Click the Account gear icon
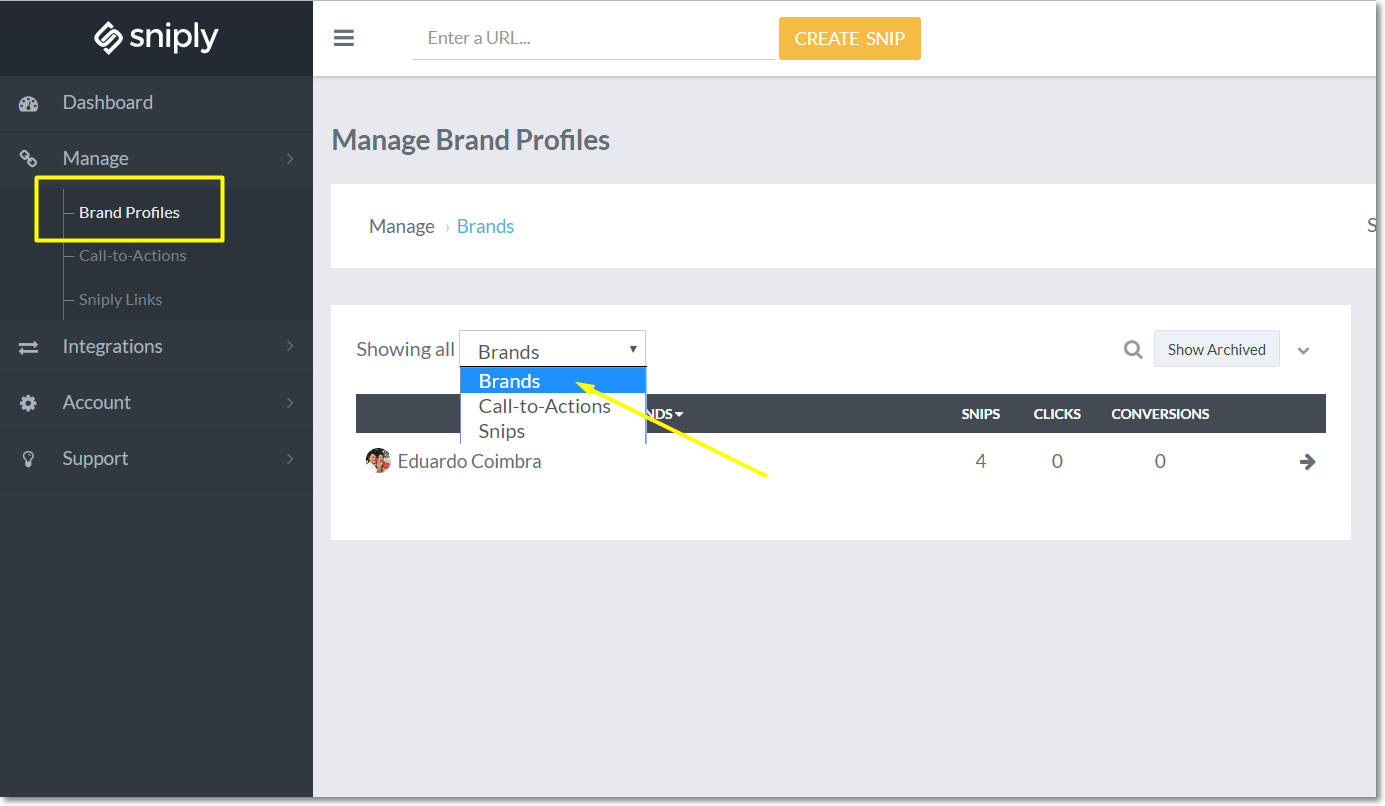1385x806 pixels. coord(28,403)
